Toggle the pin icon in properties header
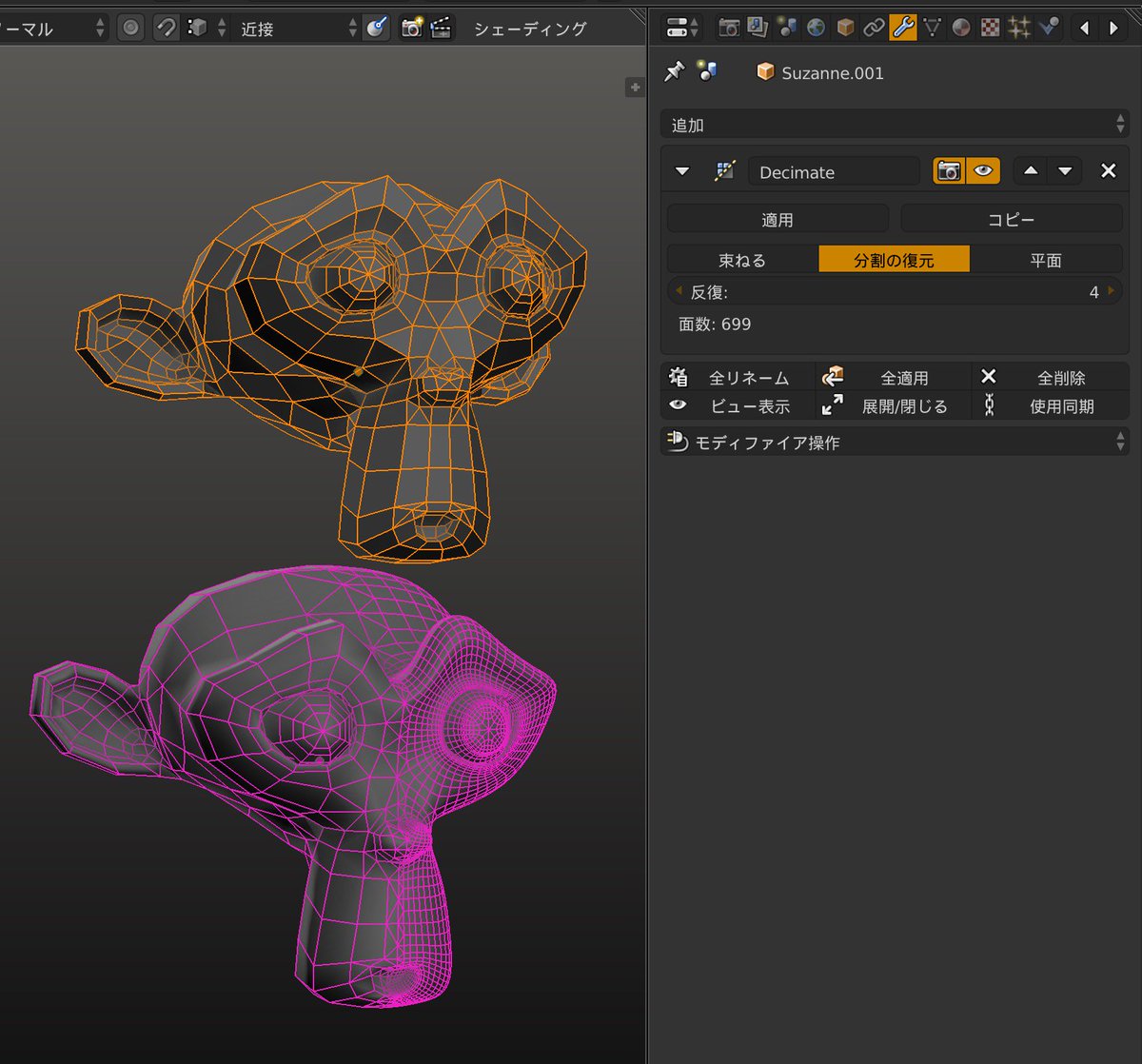This screenshot has width=1142, height=1064. pos(674,71)
